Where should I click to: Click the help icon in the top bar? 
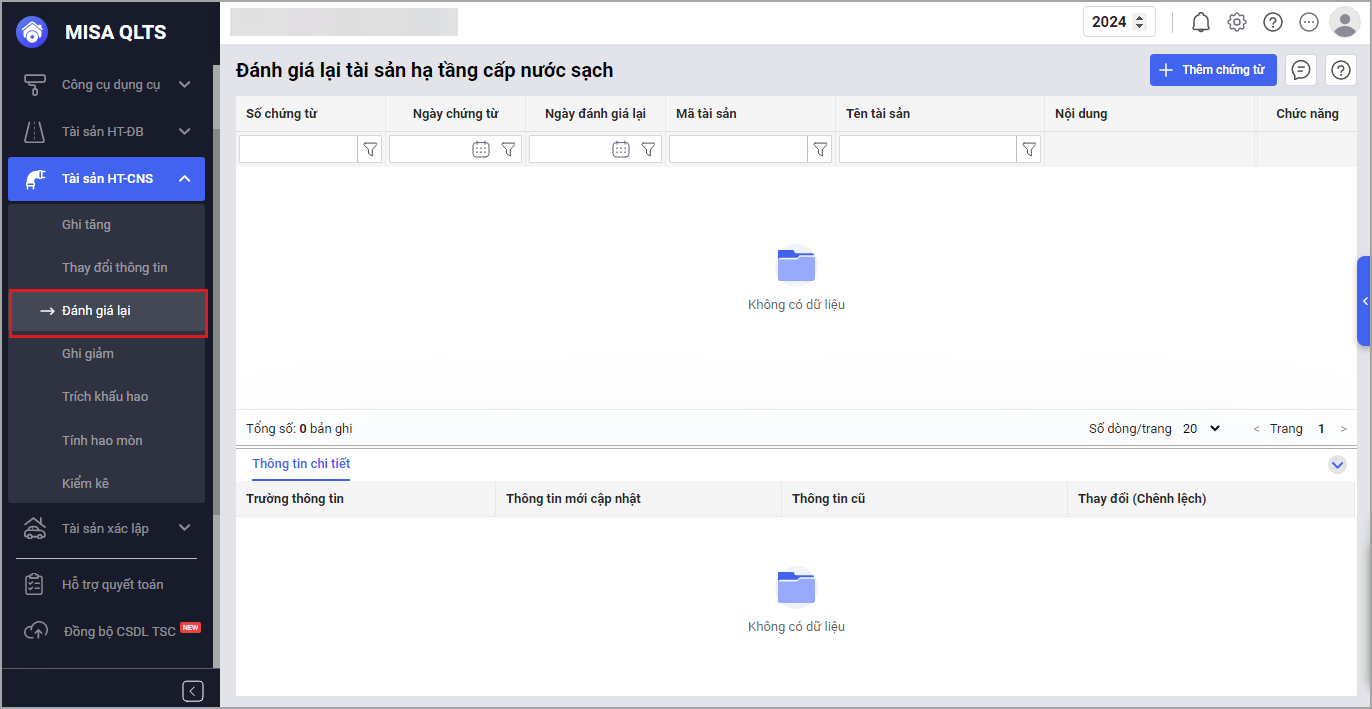pos(1273,22)
